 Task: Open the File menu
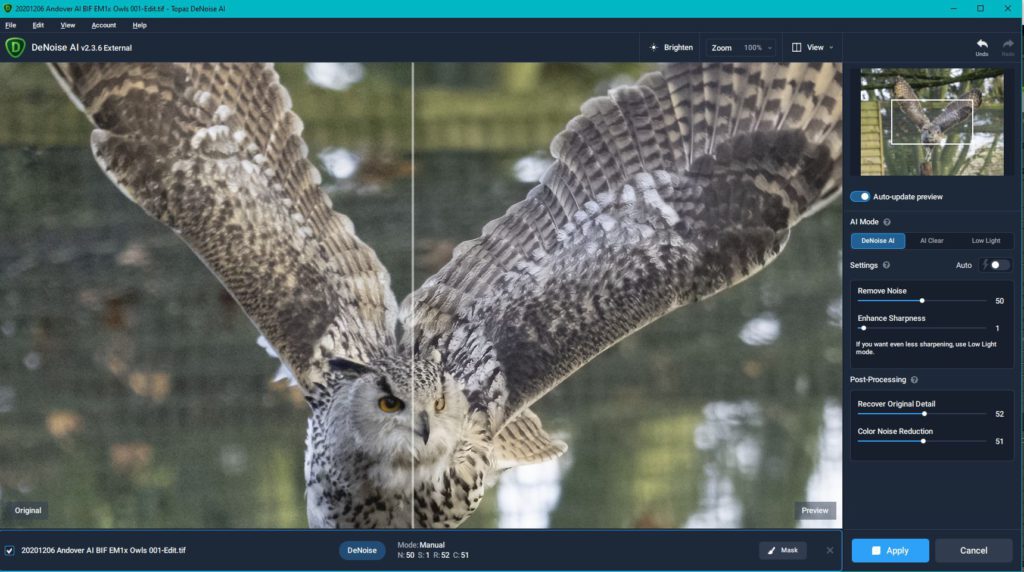tap(10, 25)
